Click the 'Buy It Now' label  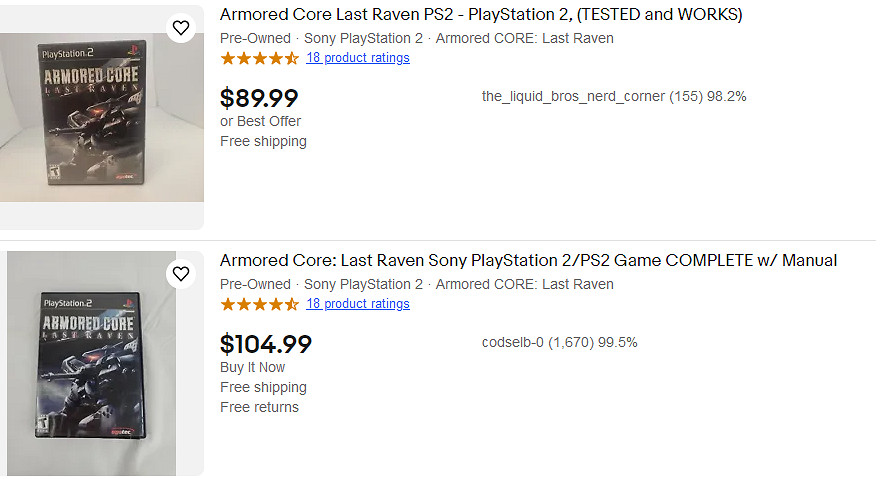[252, 367]
